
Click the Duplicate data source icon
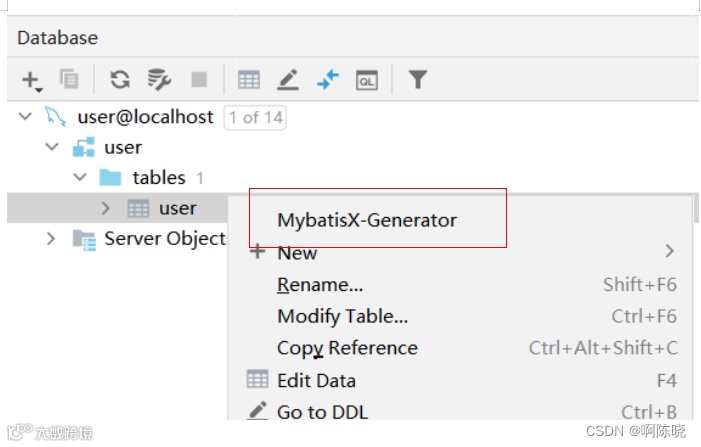tap(69, 80)
